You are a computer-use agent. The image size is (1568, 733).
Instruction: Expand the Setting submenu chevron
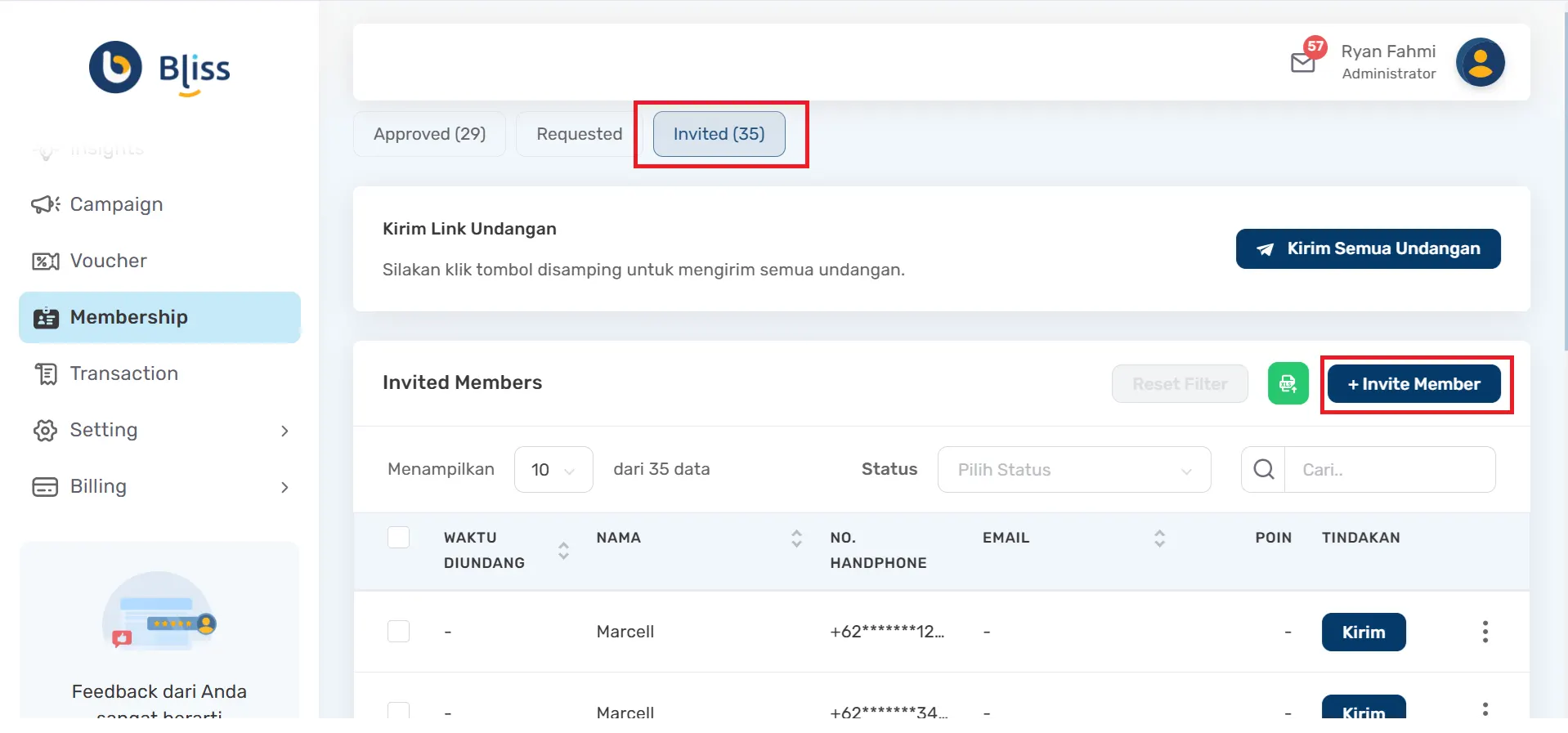coord(284,431)
